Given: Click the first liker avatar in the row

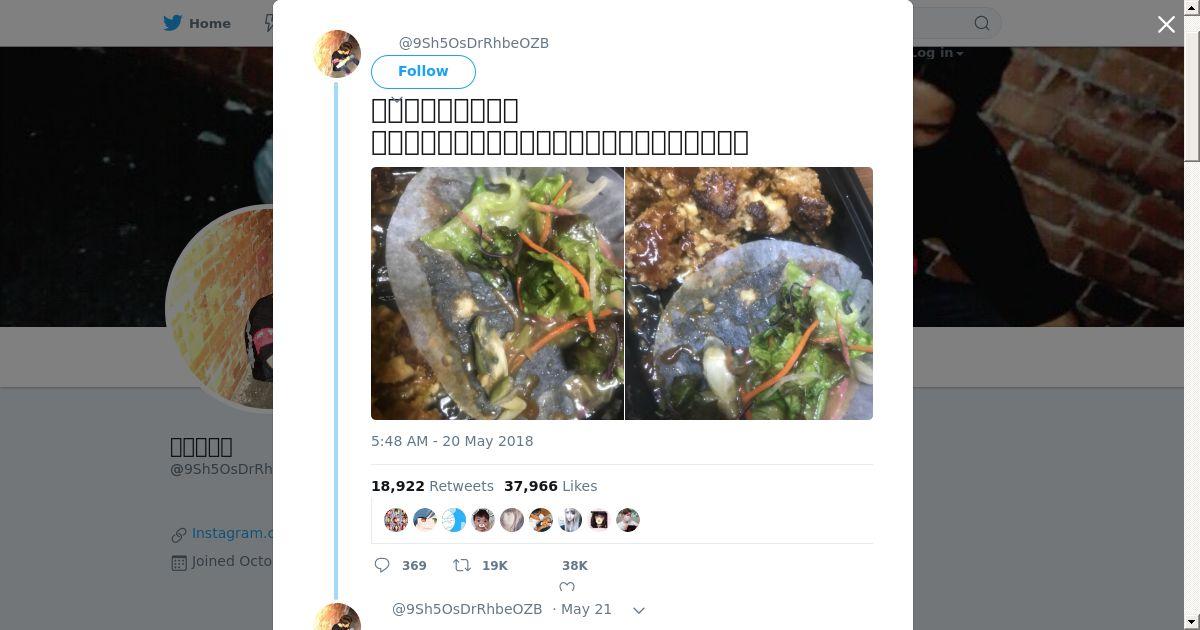Looking at the screenshot, I should 396,520.
